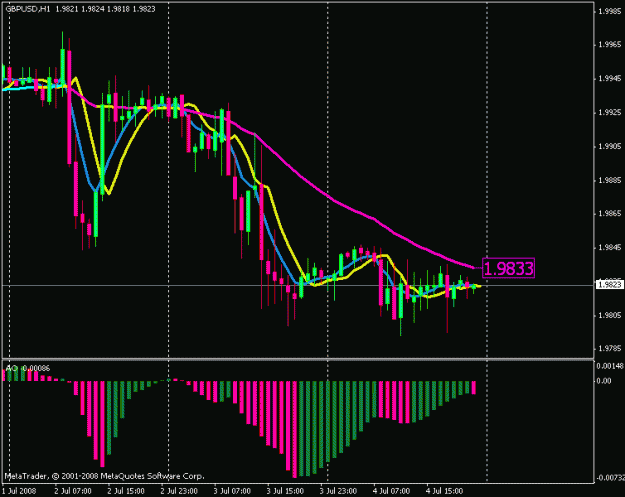Click the 1.9965 price scale value
This screenshot has height=497, width=625.
pos(610,45)
